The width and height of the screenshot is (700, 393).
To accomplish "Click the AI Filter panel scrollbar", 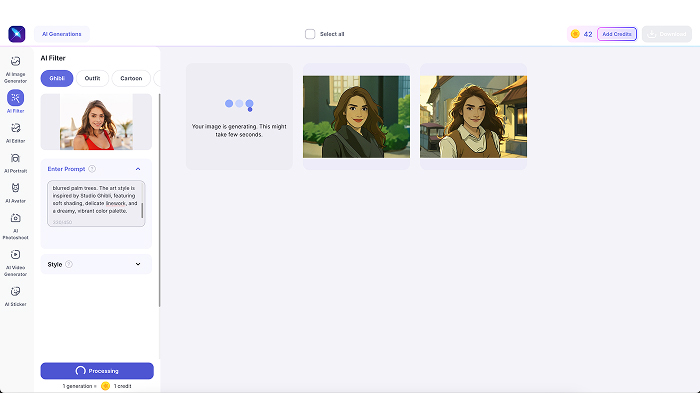I will (159, 200).
